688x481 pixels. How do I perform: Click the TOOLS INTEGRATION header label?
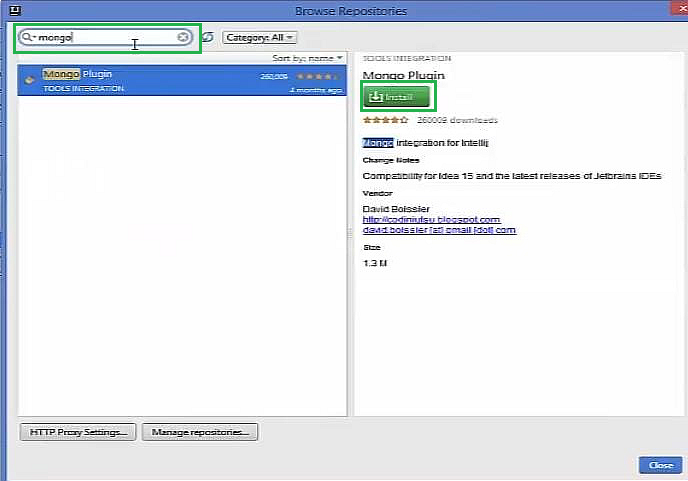pos(407,58)
